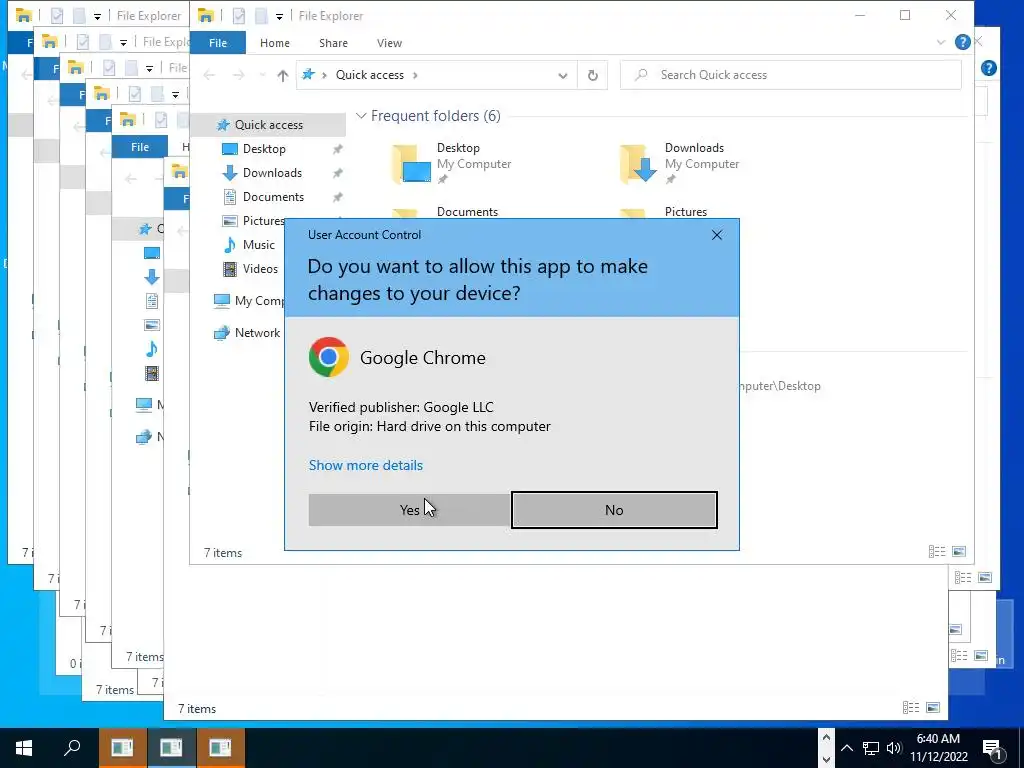
Task: Open the Windows Start menu
Action: point(24,748)
